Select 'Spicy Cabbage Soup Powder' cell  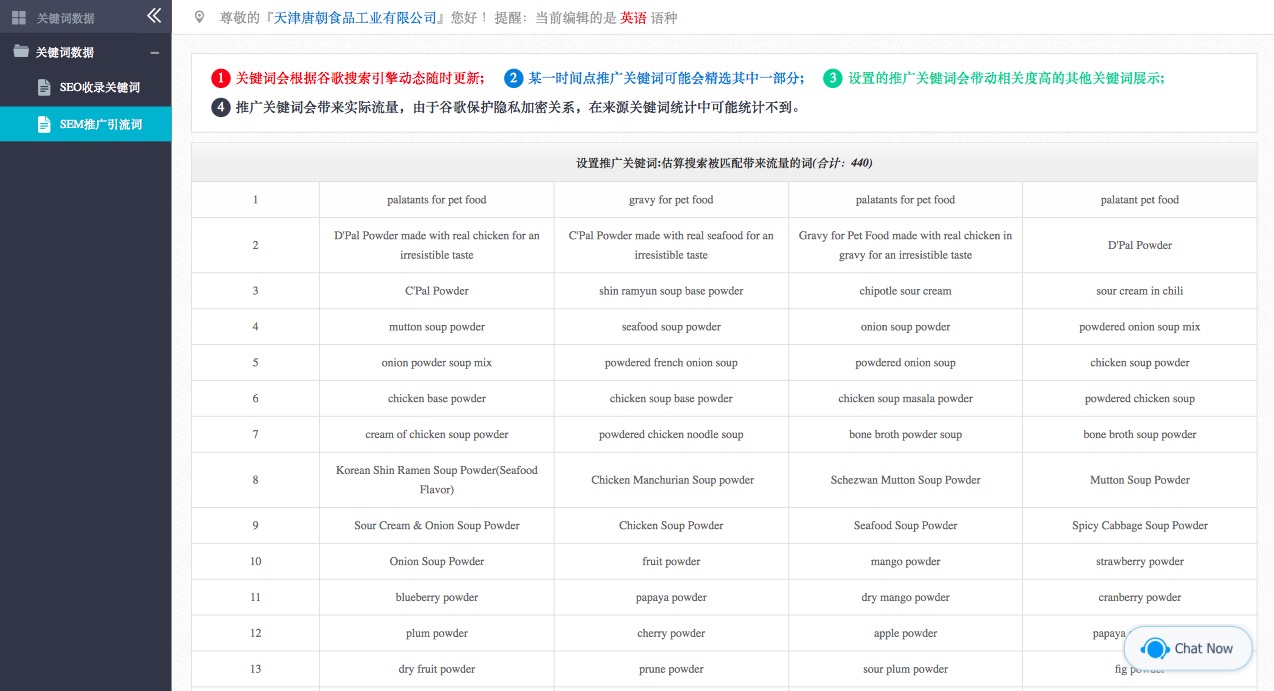click(1140, 526)
